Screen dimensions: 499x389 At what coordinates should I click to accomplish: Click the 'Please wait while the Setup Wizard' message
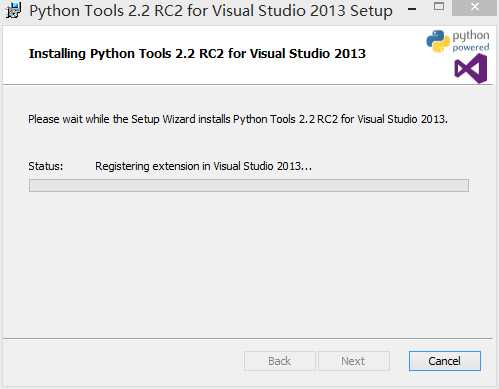[238, 119]
